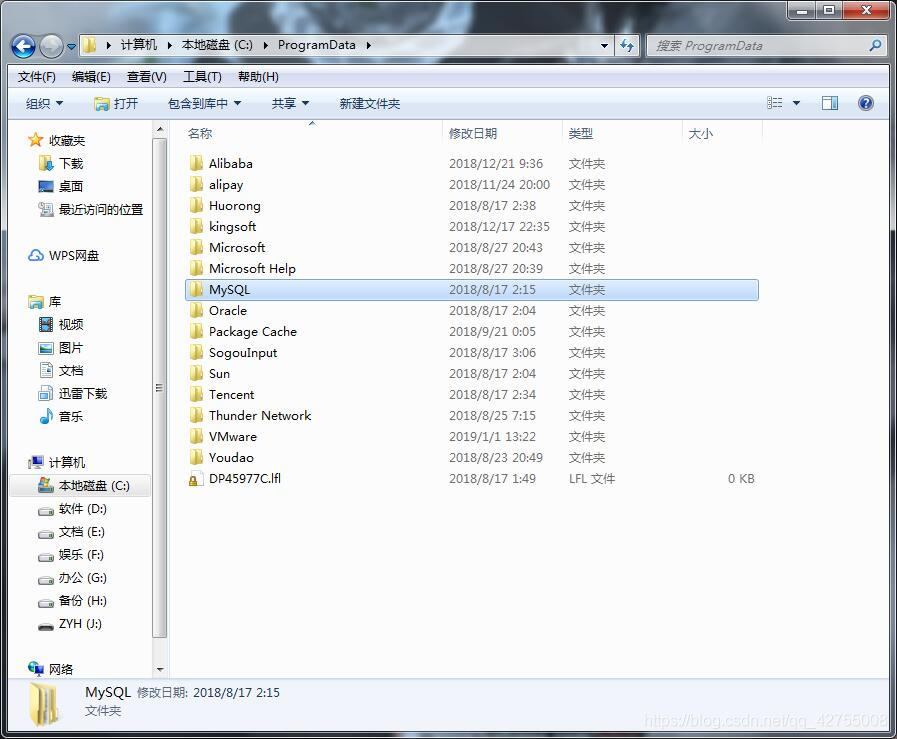Open the view options dropdown arrow
The height and width of the screenshot is (739, 897).
[x=796, y=104]
